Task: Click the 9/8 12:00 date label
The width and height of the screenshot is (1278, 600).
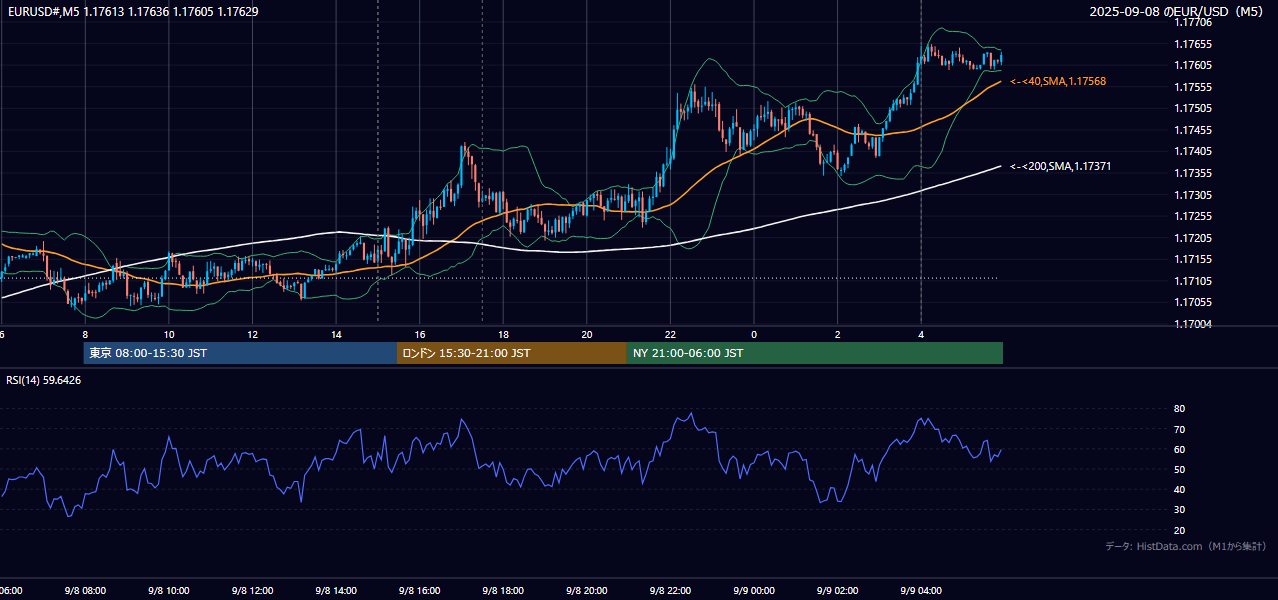Action: tap(252, 591)
